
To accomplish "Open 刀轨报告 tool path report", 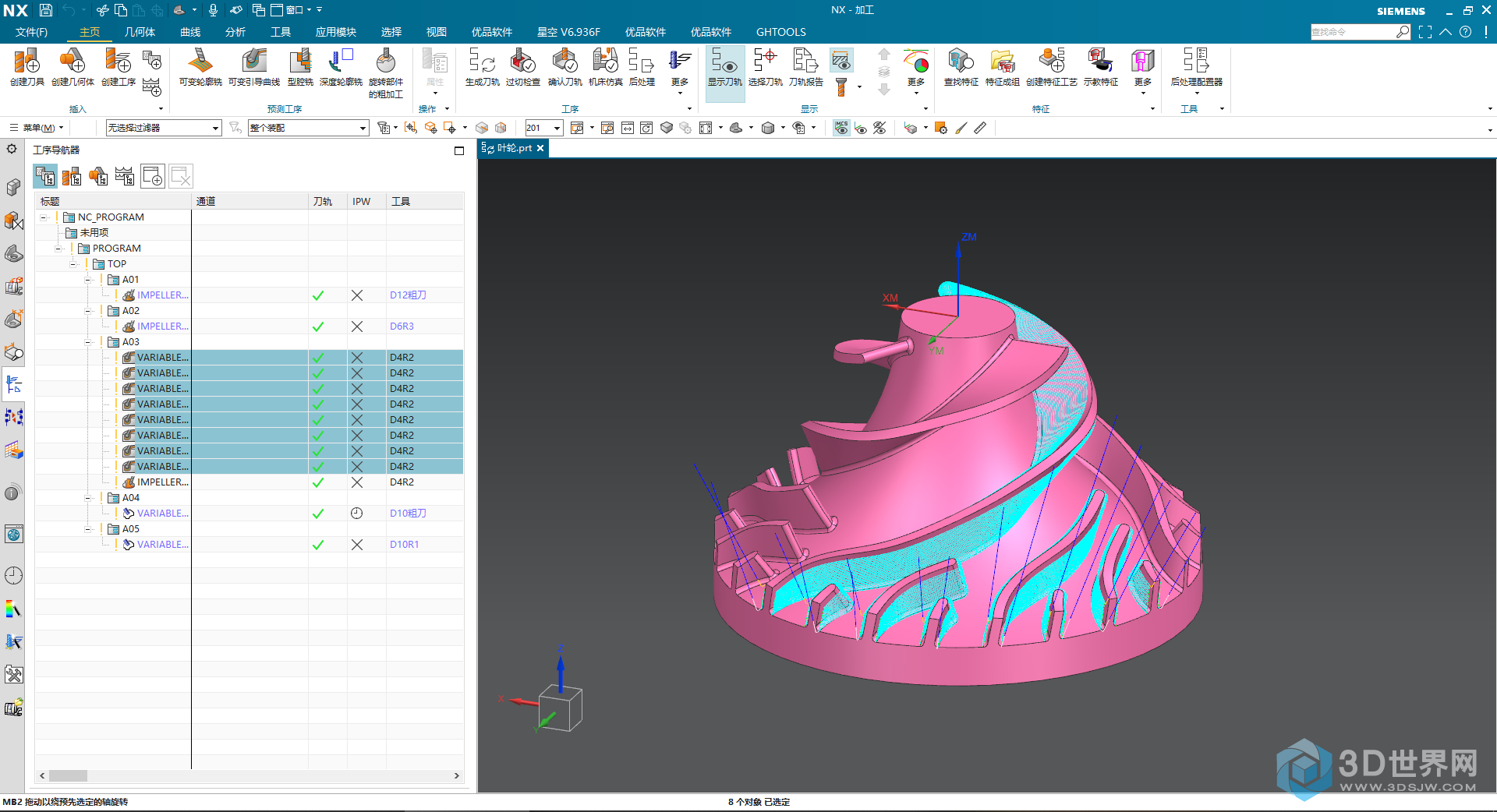I will pos(805,67).
